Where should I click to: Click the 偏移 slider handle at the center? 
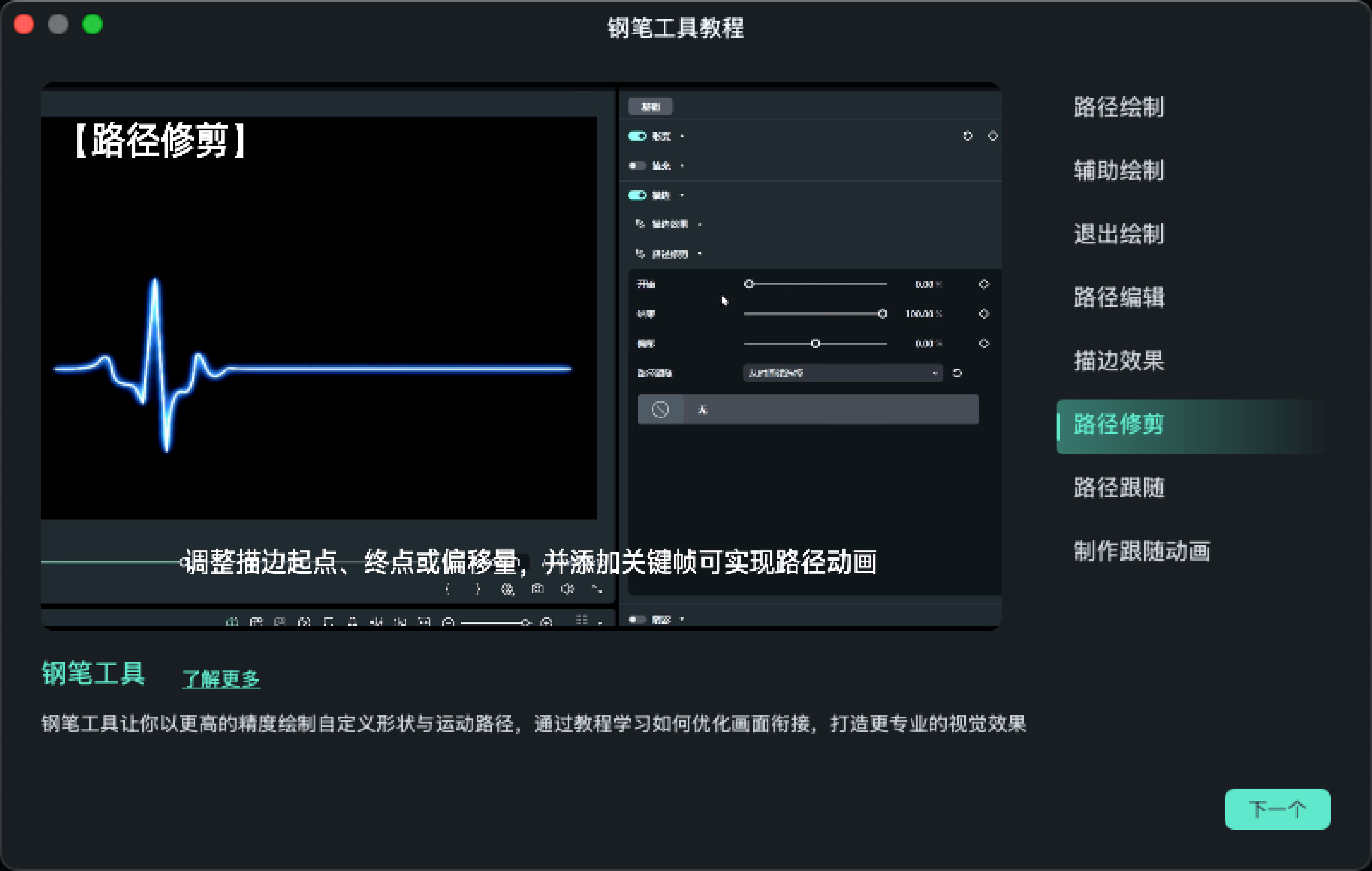coord(815,344)
